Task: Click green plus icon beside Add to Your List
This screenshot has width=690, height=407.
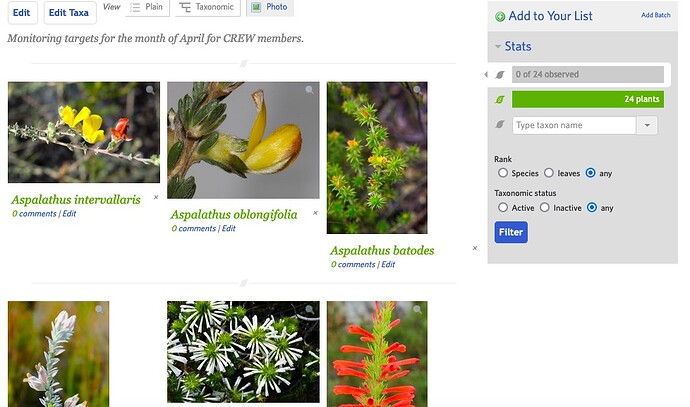Action: pyautogui.click(x=500, y=17)
